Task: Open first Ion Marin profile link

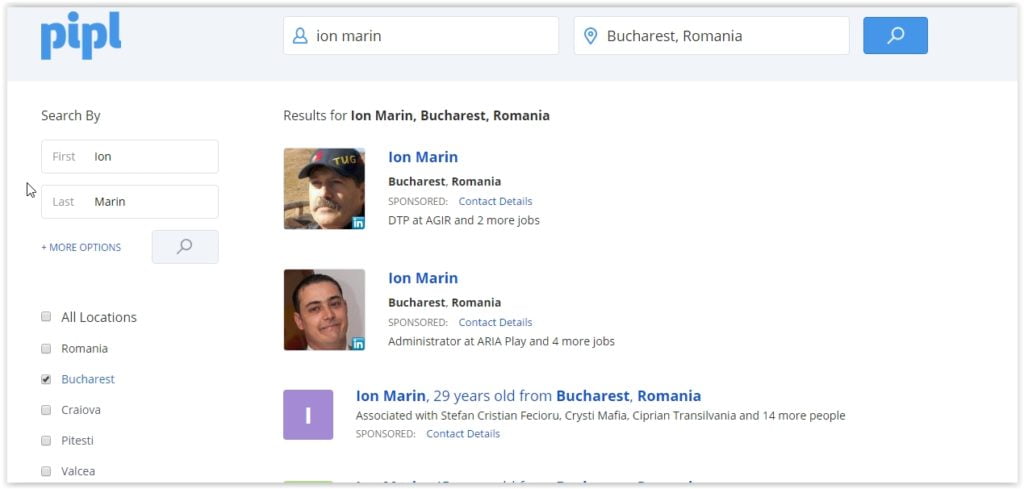Action: tap(423, 157)
